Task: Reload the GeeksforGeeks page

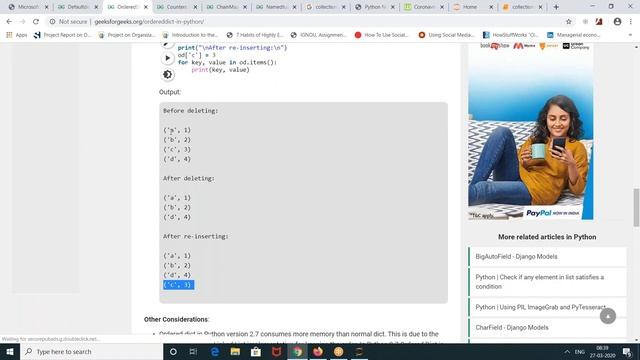Action: click(x=36, y=22)
